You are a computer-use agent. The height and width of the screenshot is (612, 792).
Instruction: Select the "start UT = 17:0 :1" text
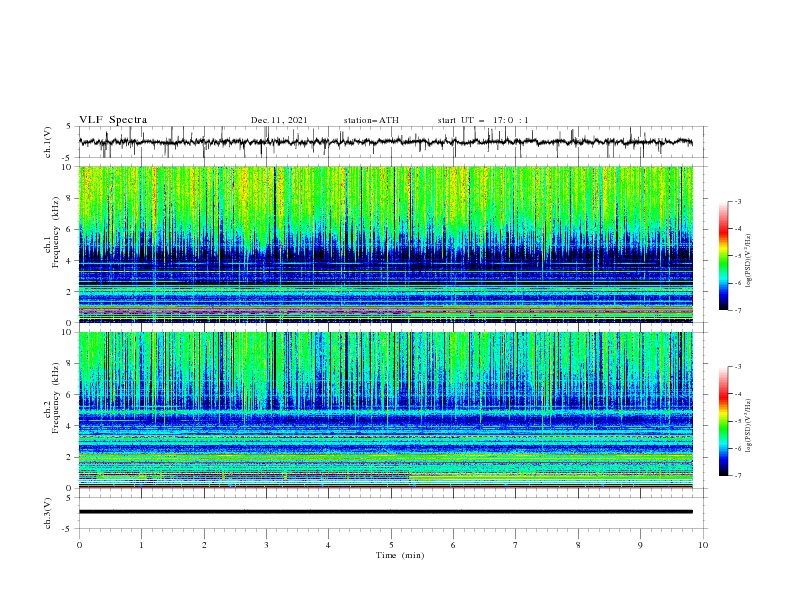pos(483,120)
